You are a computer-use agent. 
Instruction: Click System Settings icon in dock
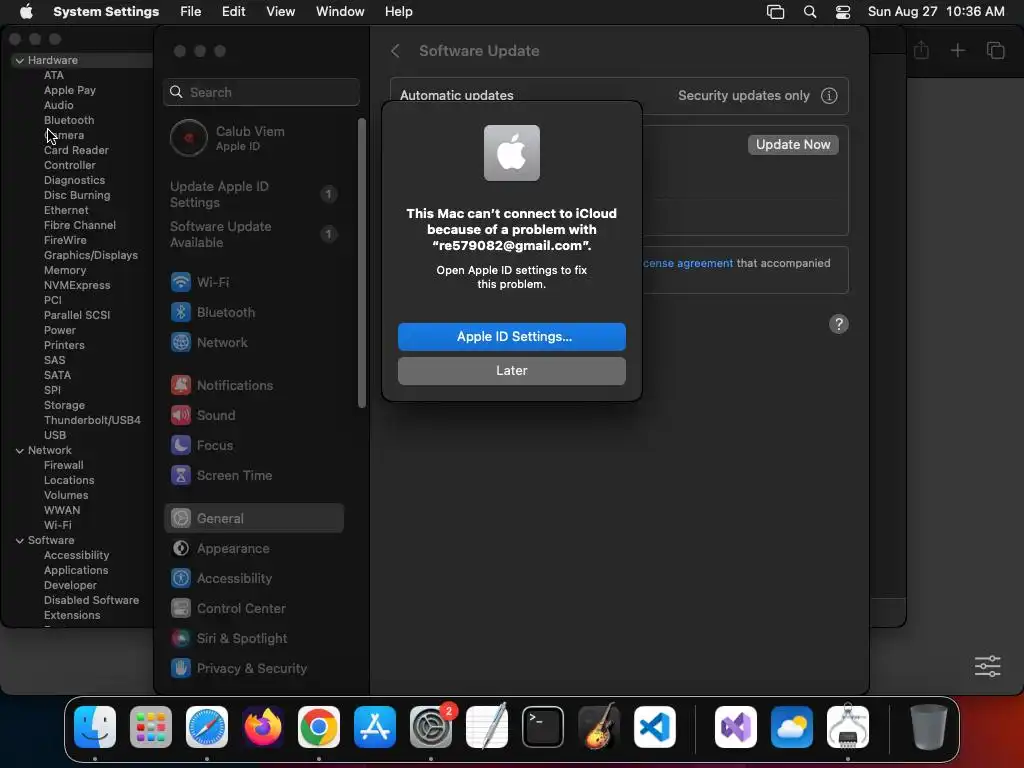click(431, 726)
